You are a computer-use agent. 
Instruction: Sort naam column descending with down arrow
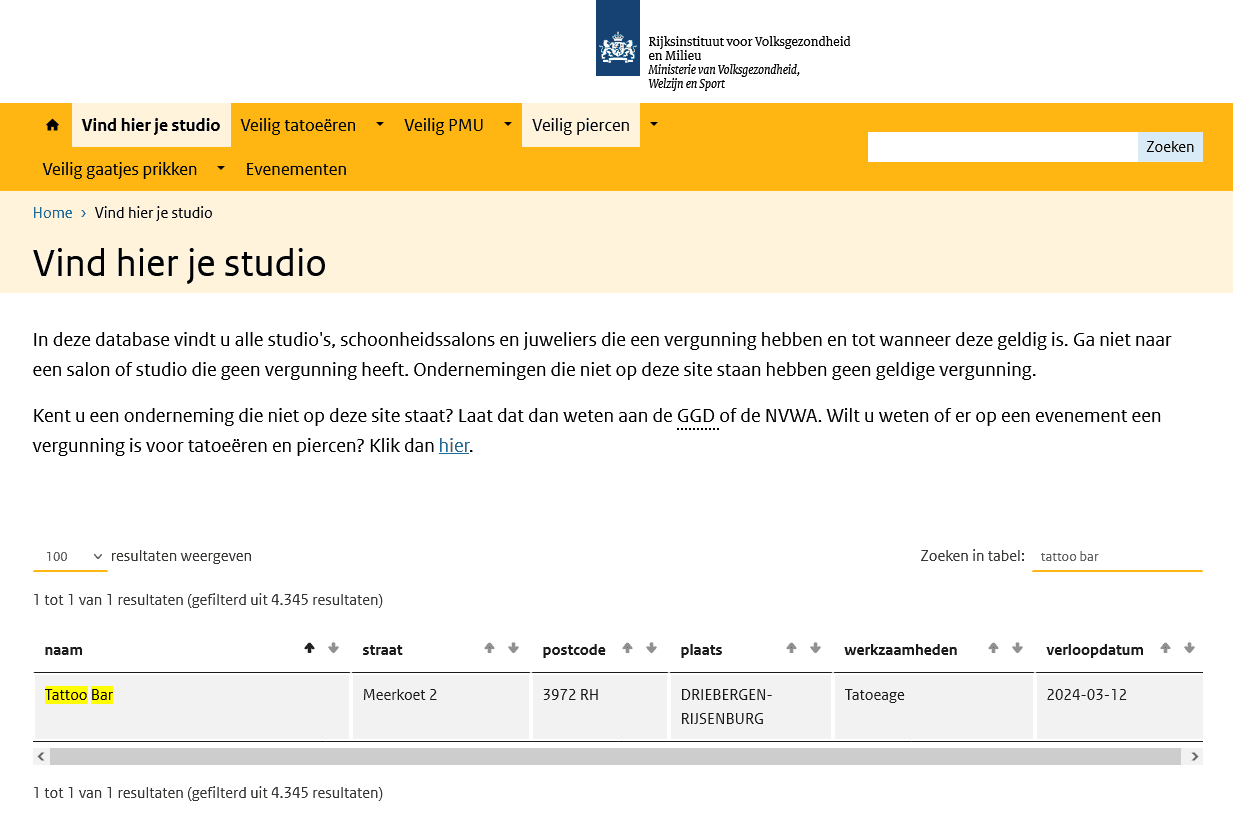pyautogui.click(x=333, y=648)
